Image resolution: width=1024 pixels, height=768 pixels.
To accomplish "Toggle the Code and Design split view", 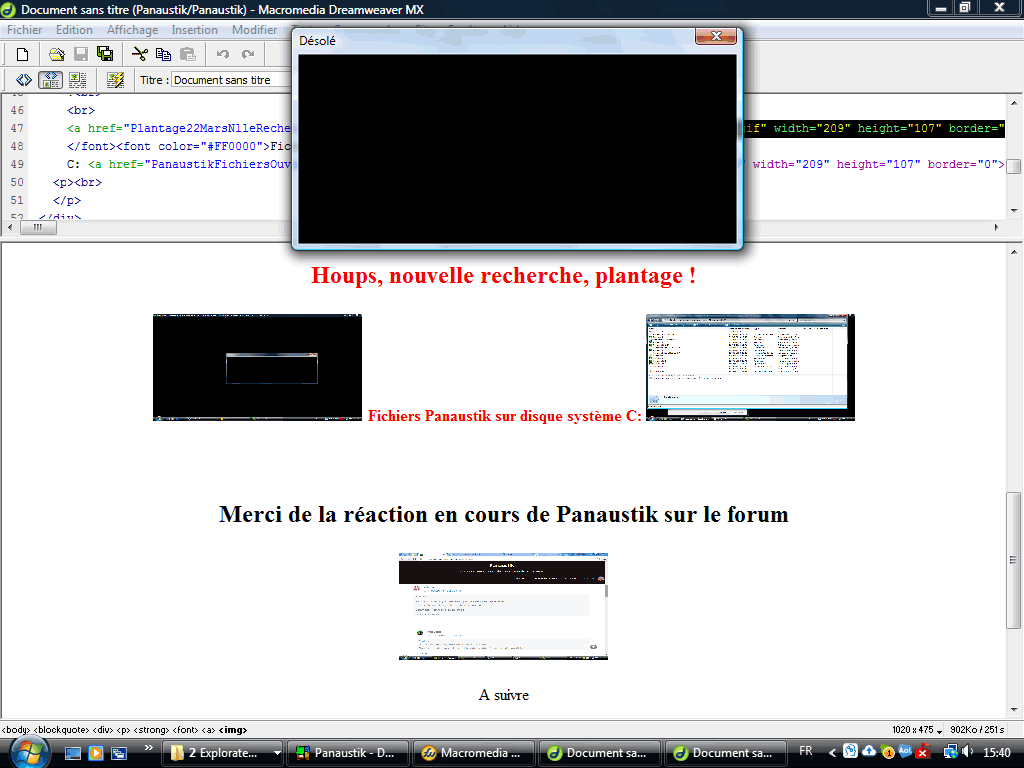I will [50, 80].
